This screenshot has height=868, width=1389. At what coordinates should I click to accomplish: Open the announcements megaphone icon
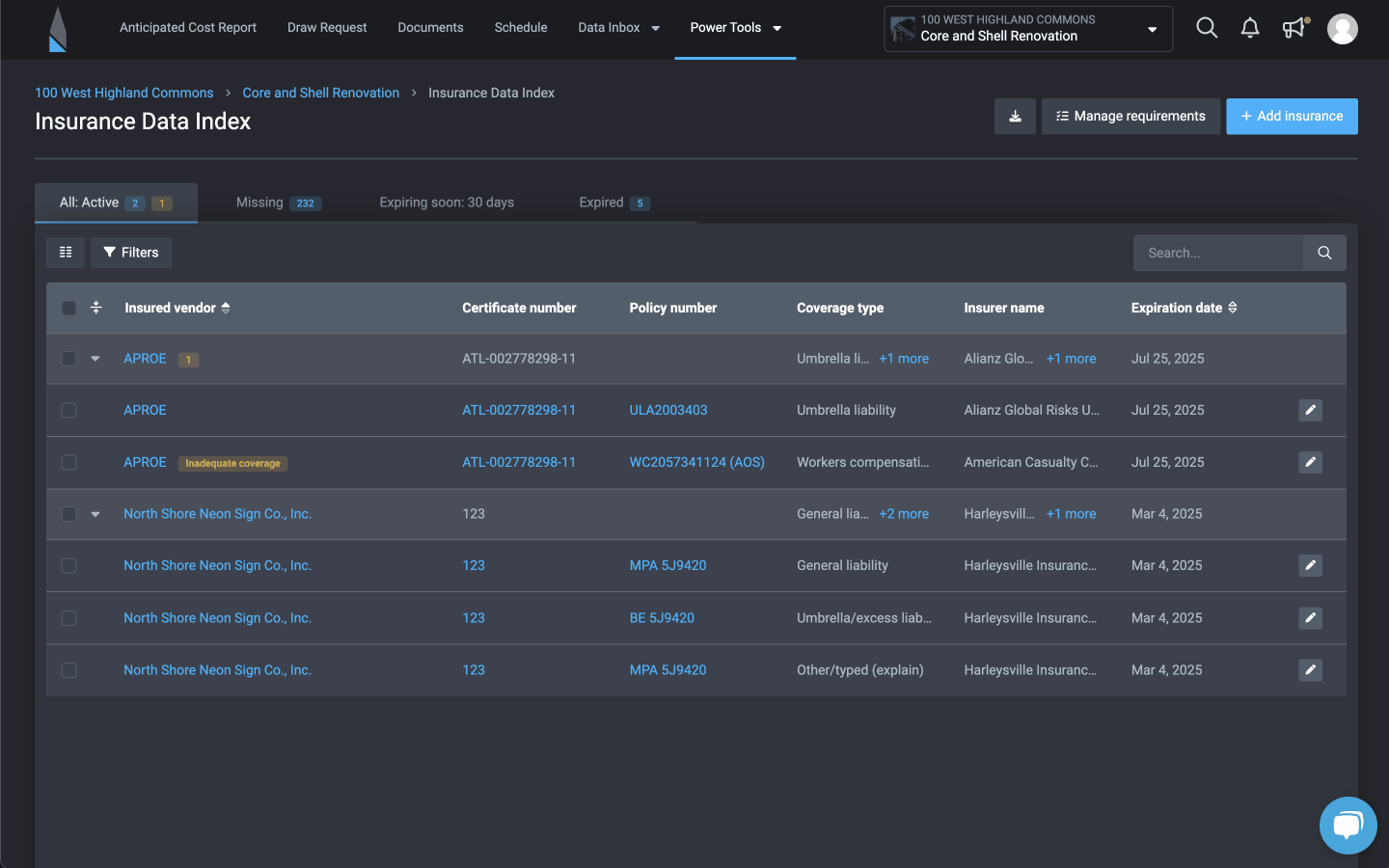coord(1294,28)
